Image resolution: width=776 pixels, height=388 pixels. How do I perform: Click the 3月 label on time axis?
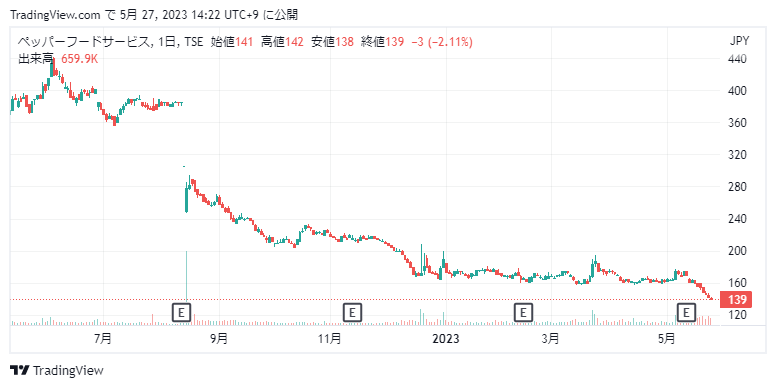(550, 339)
